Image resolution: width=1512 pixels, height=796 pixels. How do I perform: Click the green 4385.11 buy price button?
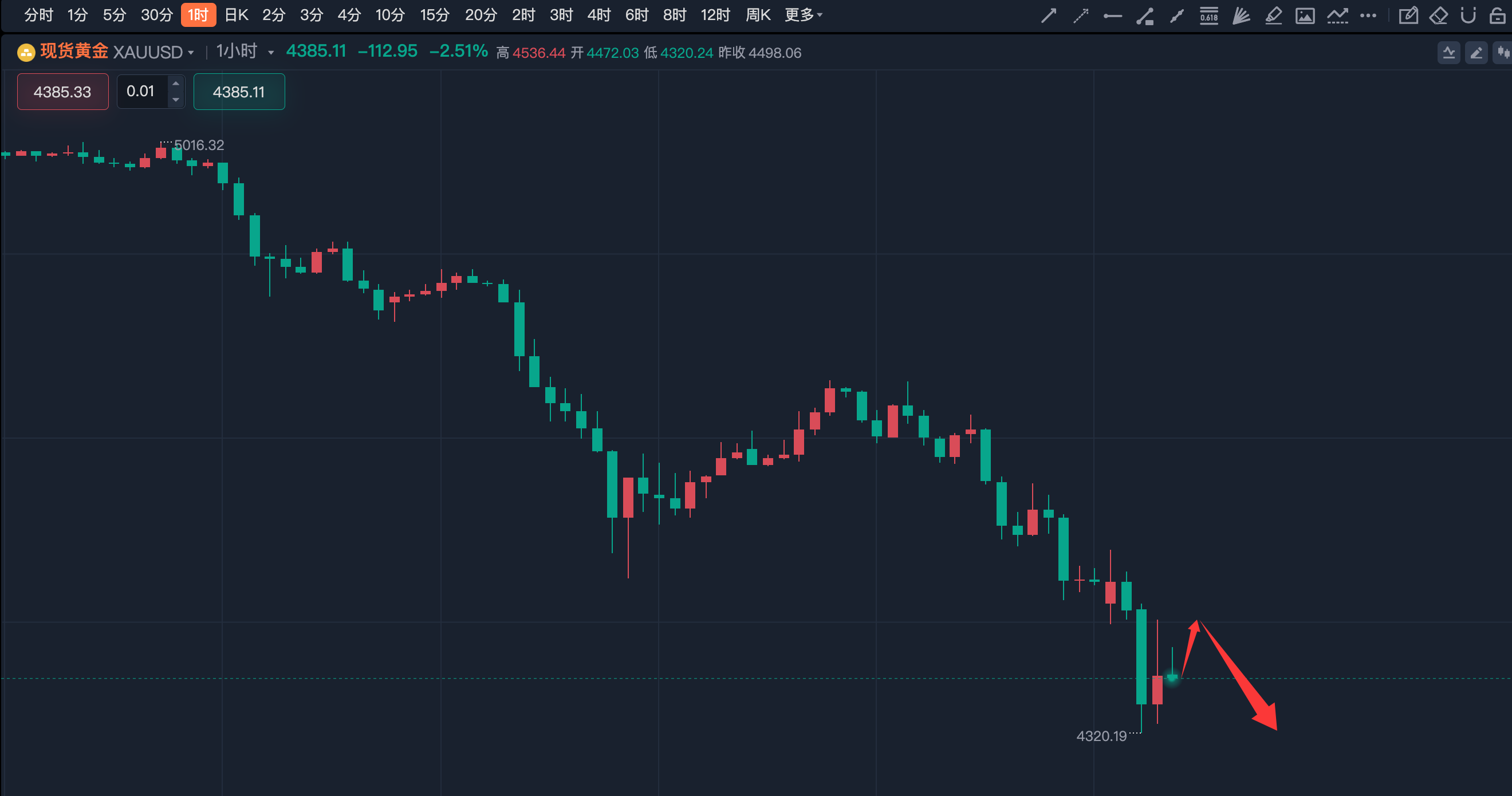239,92
